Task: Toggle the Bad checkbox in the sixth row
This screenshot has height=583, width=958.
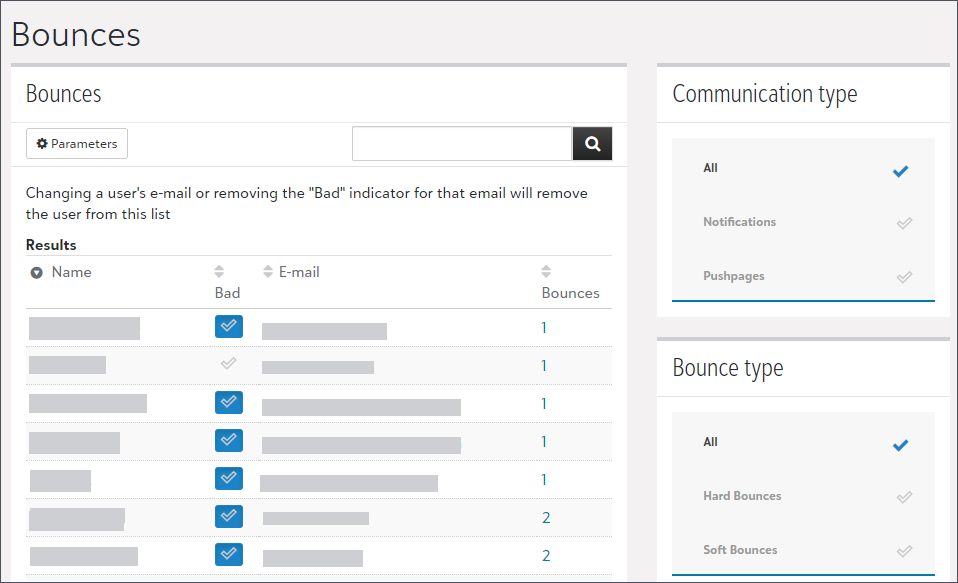Action: pos(229,516)
